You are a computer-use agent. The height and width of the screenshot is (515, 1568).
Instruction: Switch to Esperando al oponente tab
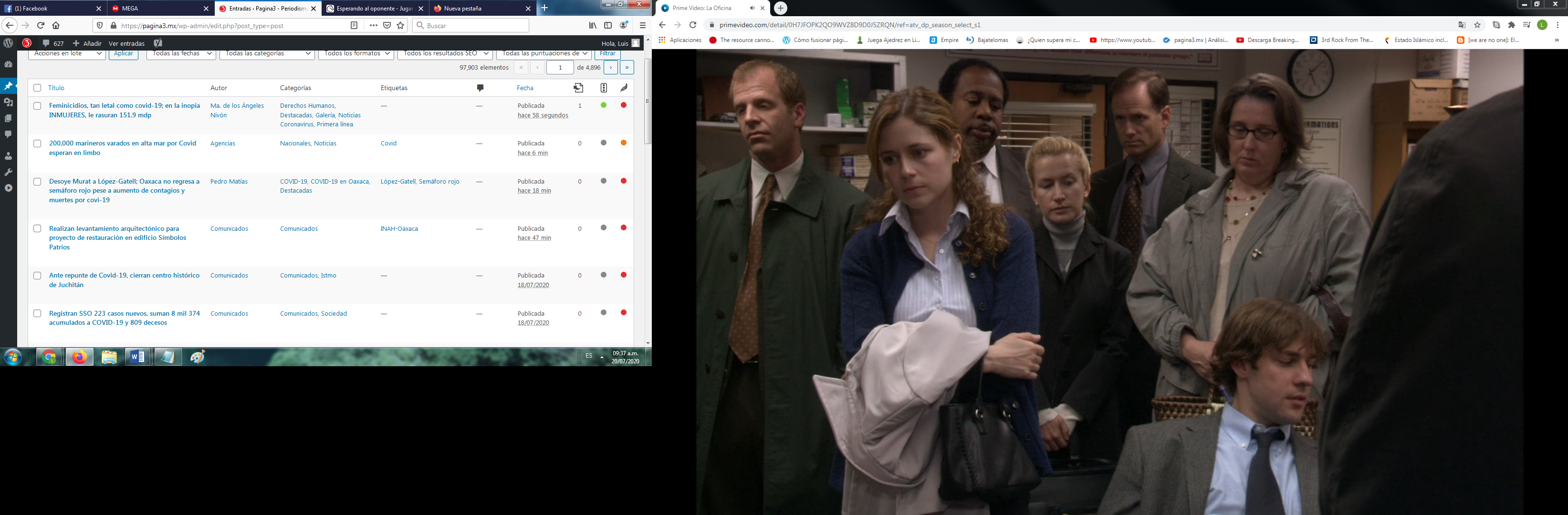coord(375,9)
